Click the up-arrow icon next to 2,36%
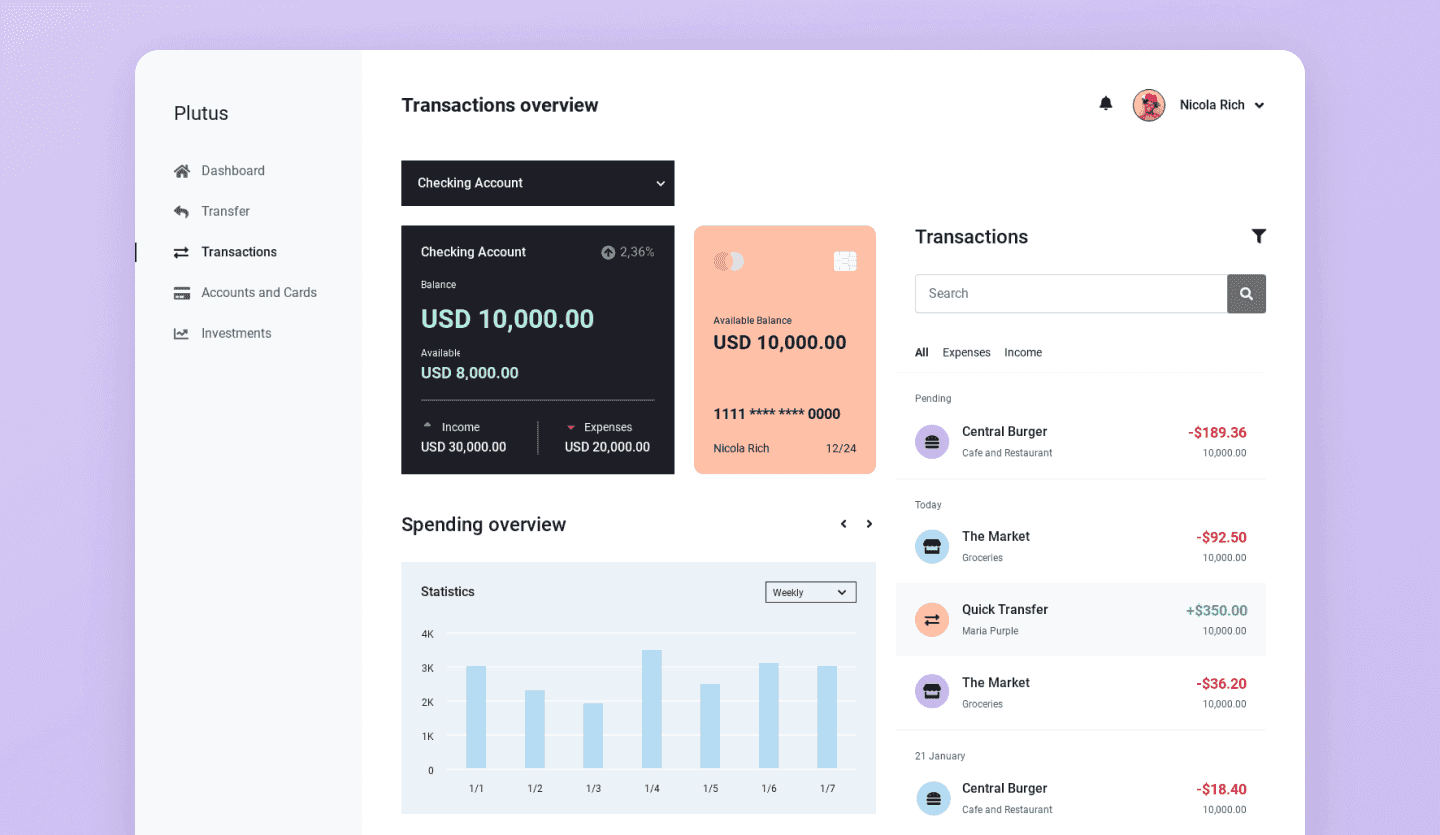This screenshot has height=835, width=1440. (x=608, y=253)
